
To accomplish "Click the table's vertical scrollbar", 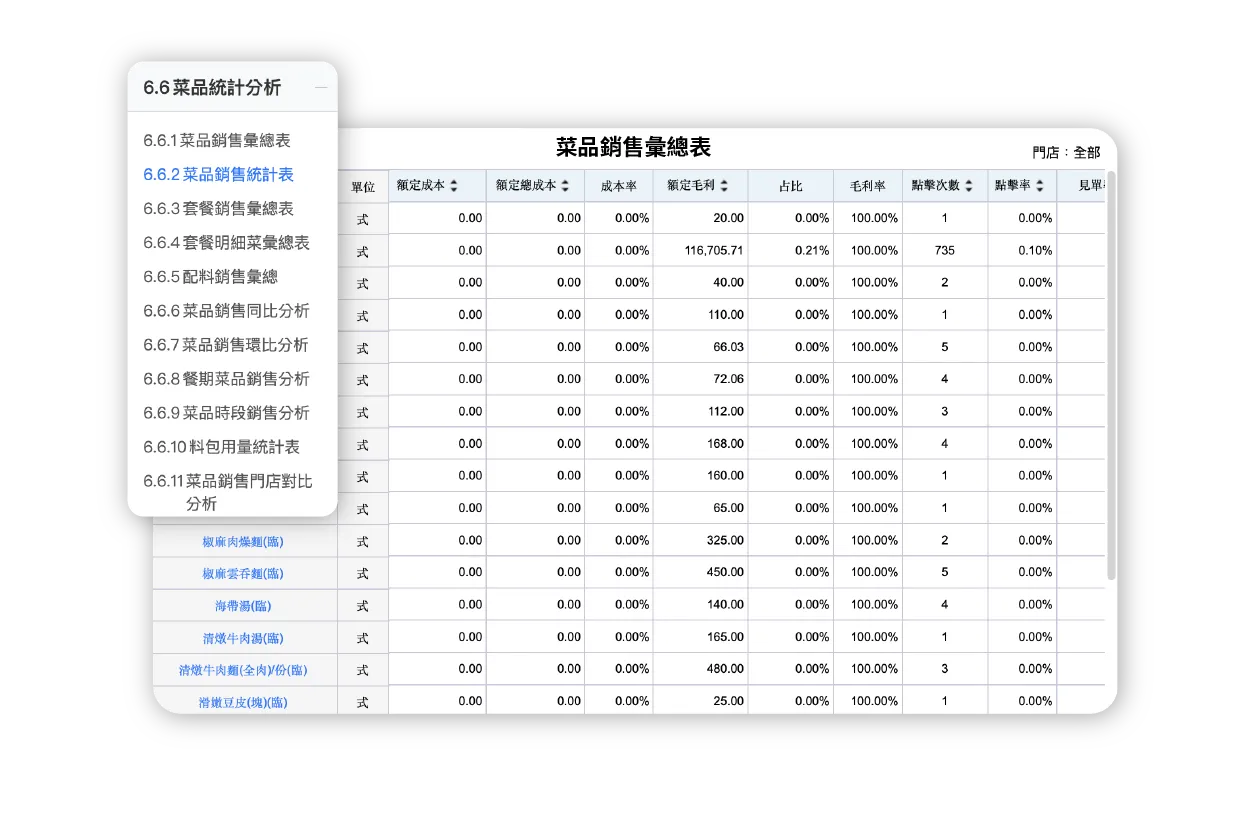I will click(1111, 375).
